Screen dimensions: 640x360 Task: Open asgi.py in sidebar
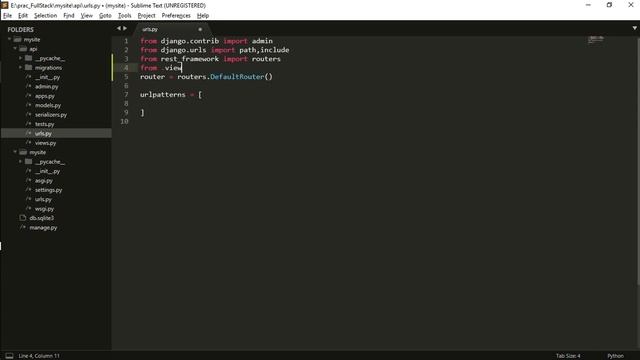point(44,180)
